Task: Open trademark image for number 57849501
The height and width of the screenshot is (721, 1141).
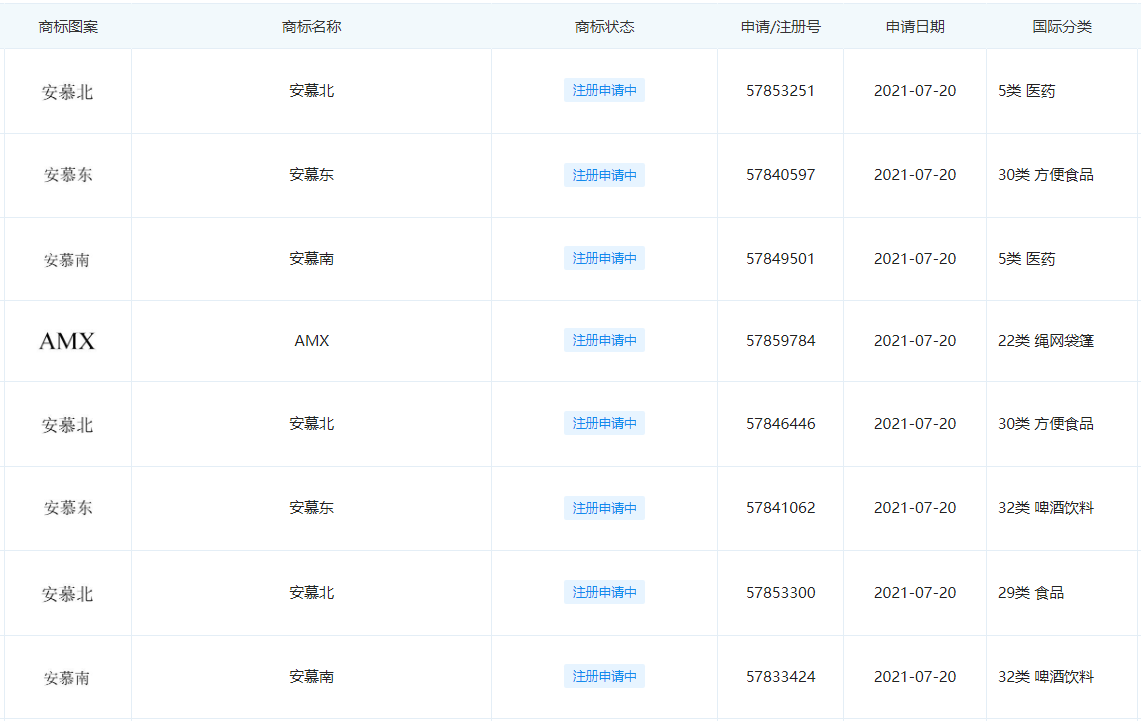Action: [x=68, y=260]
